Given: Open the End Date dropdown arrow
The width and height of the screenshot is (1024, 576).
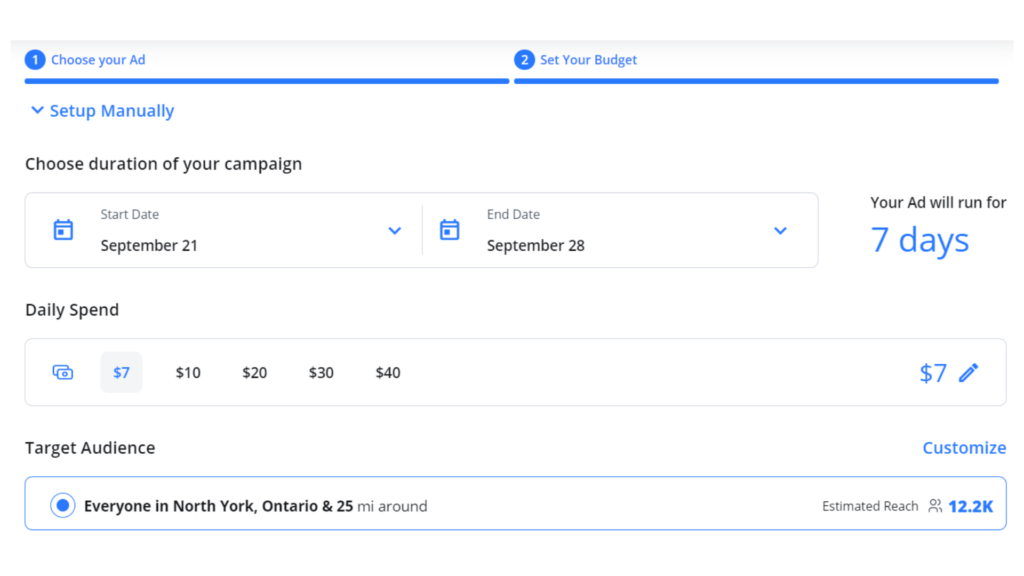Looking at the screenshot, I should tap(780, 231).
